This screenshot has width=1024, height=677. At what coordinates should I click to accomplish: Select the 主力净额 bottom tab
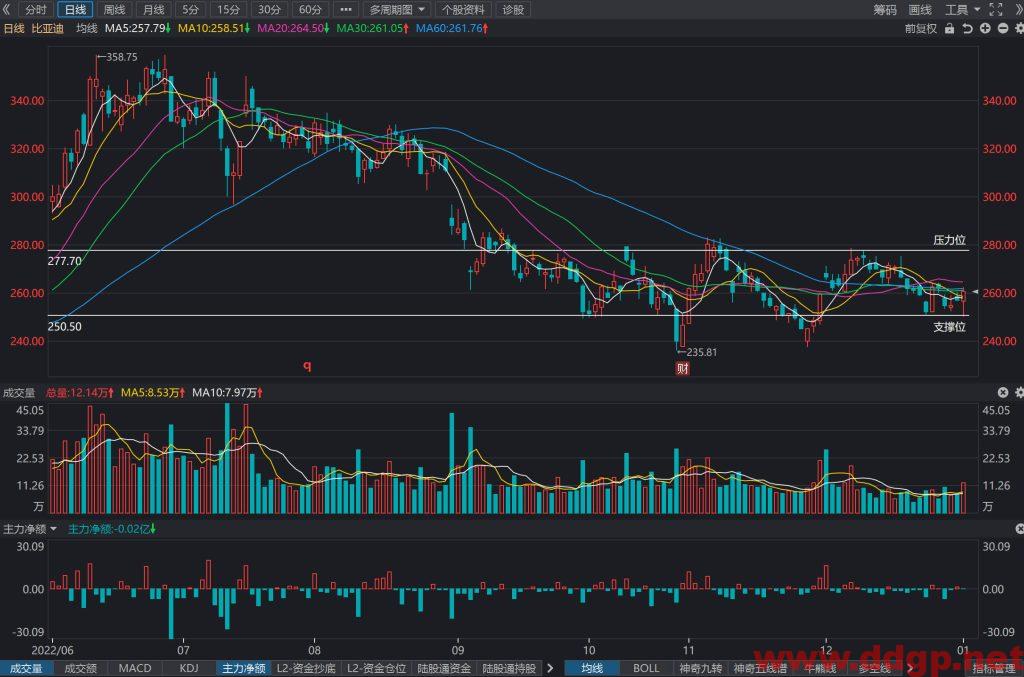pos(244,669)
